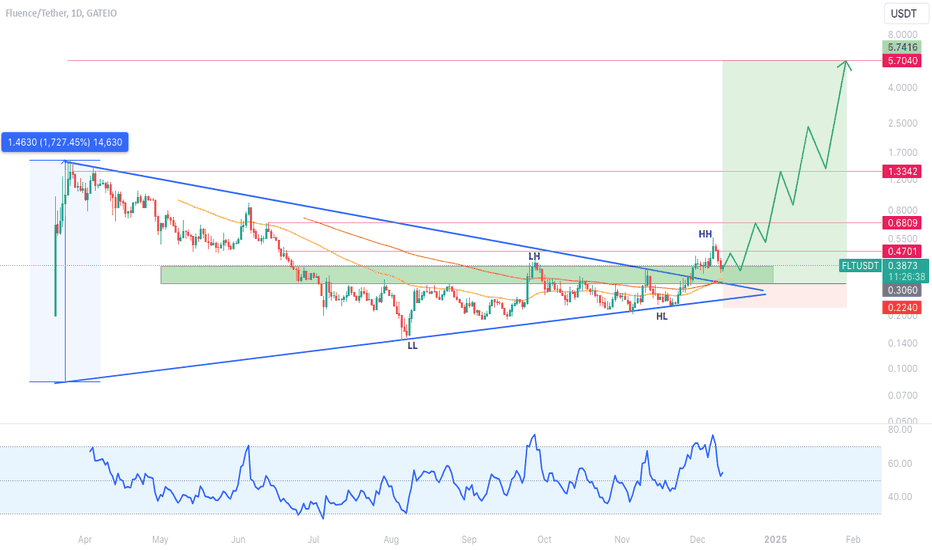Click the 0.4701 price level label
The height and width of the screenshot is (550, 932).
coord(903,252)
